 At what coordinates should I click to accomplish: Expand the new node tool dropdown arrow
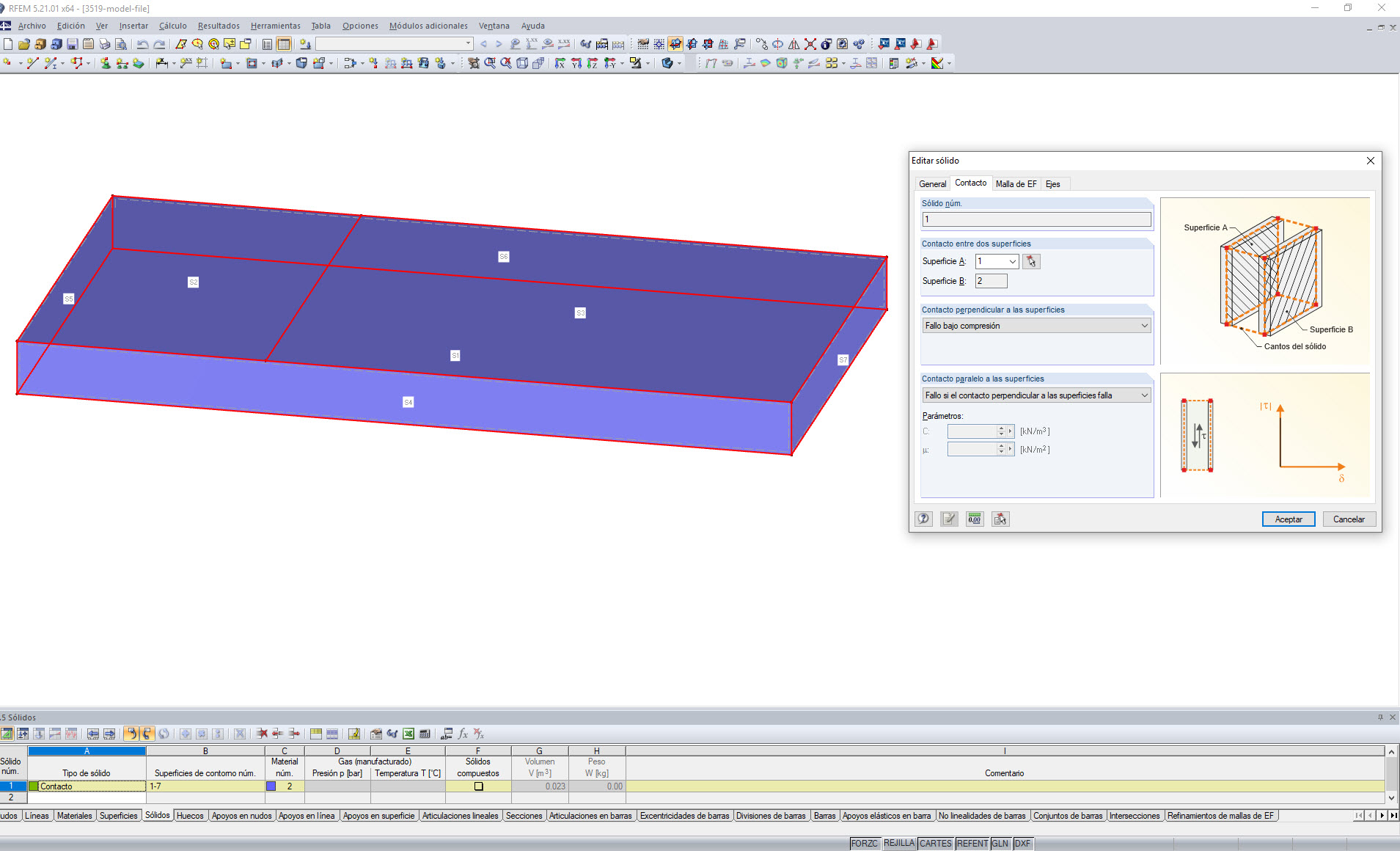[20, 64]
